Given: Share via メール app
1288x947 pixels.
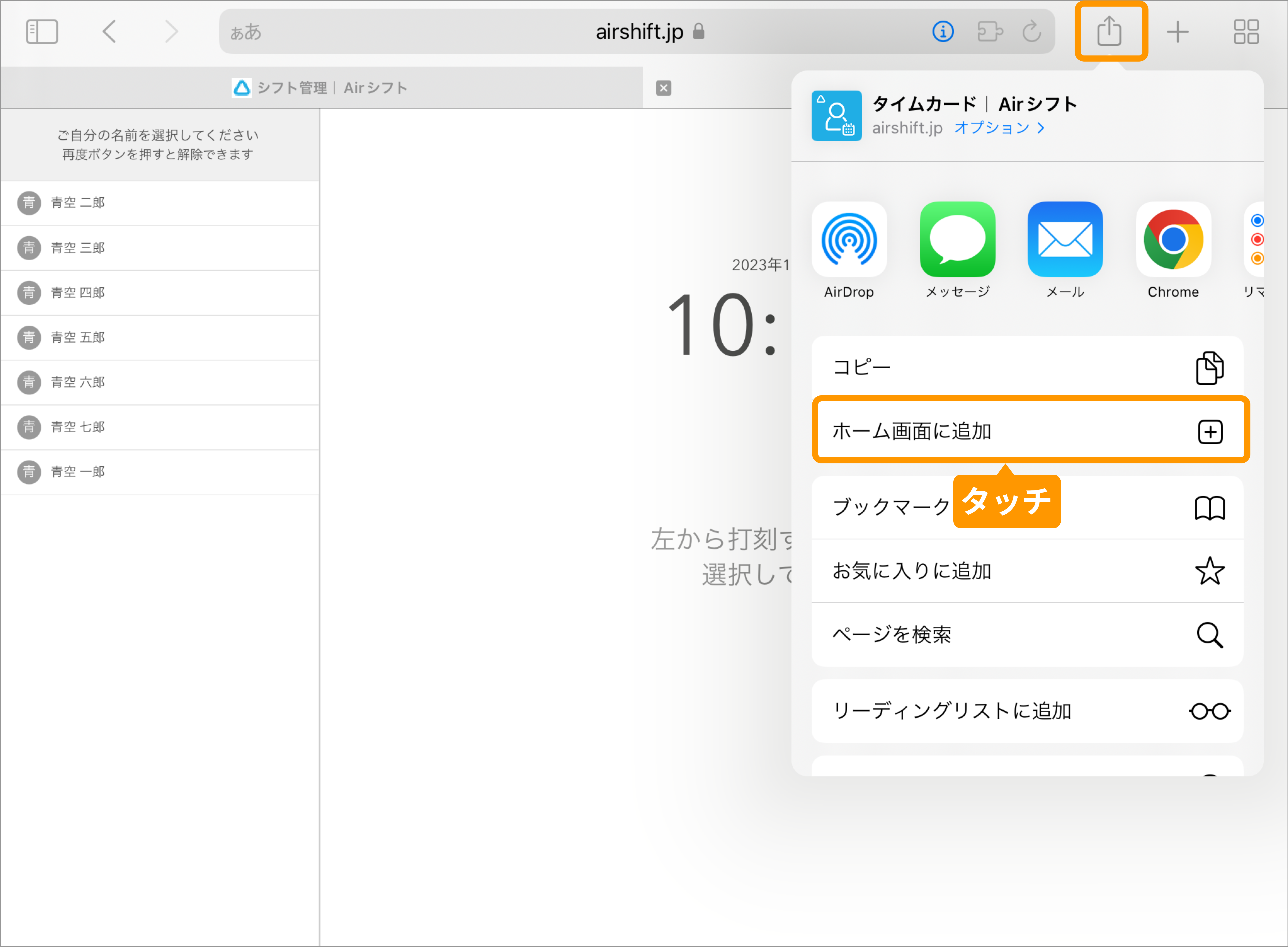Looking at the screenshot, I should coord(1065,250).
